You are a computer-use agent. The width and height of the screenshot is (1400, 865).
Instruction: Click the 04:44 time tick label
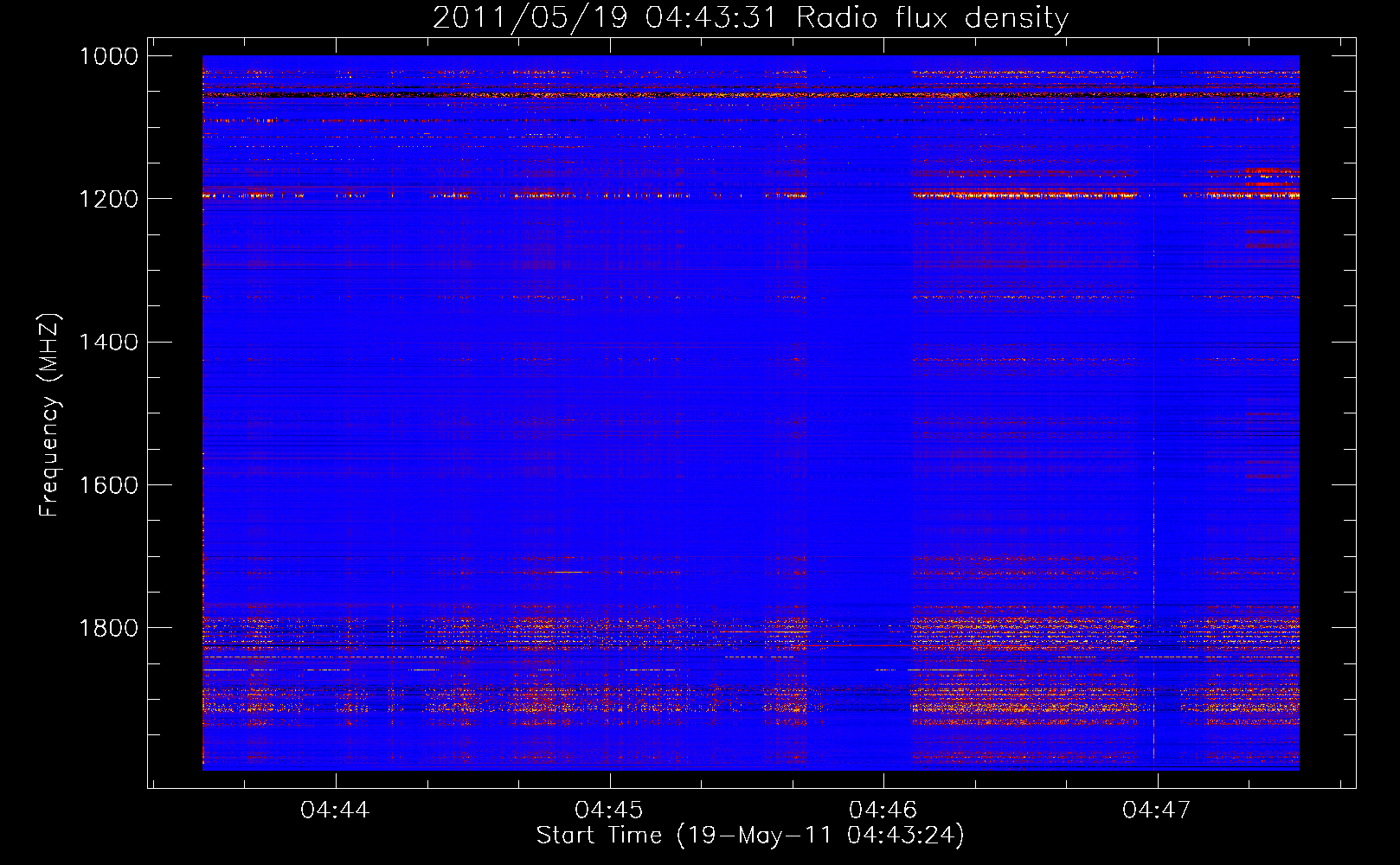pos(335,811)
